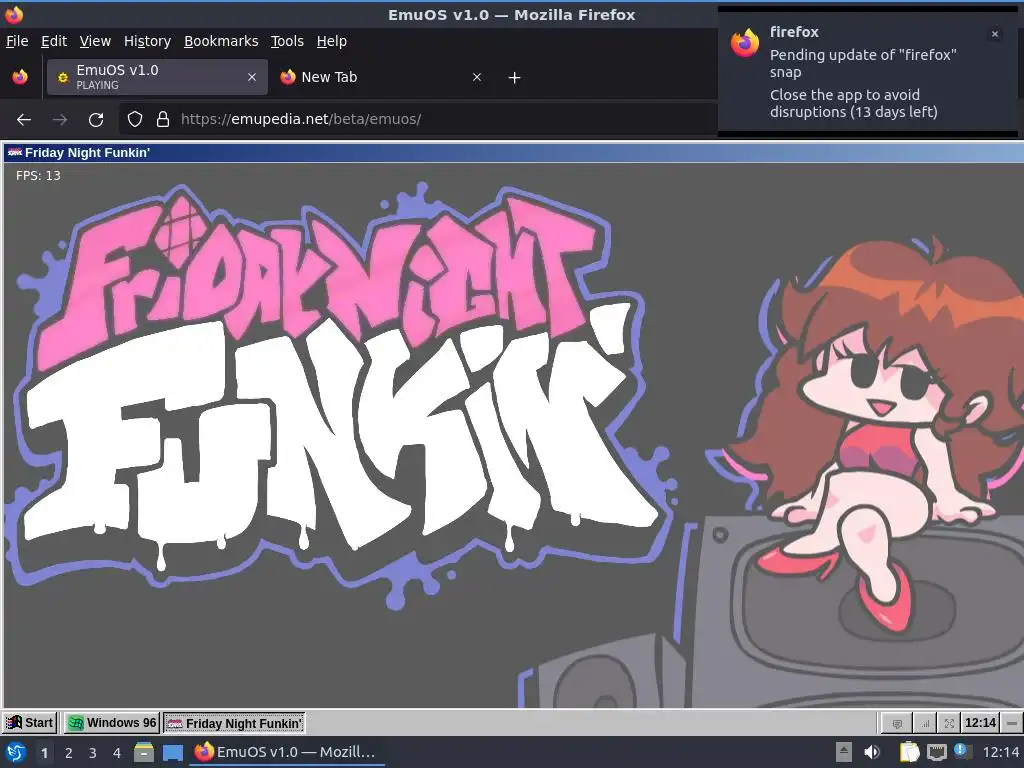Click the Firefox logo in the notification

744,43
